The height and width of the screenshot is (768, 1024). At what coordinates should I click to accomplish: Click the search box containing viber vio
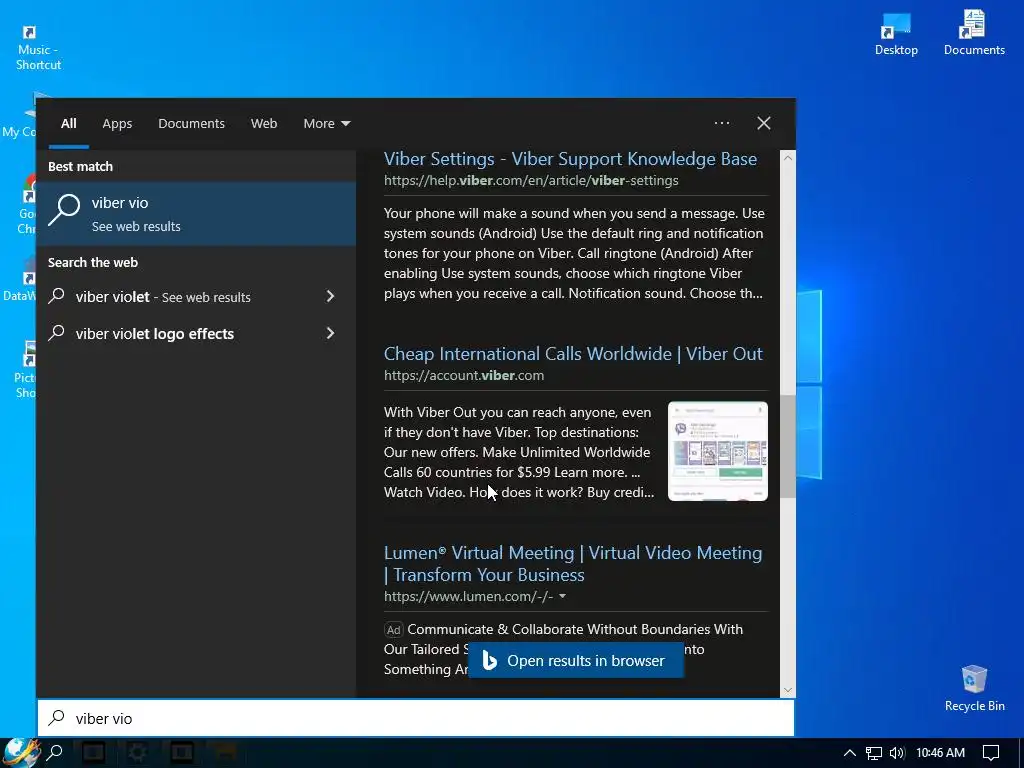[x=416, y=718]
